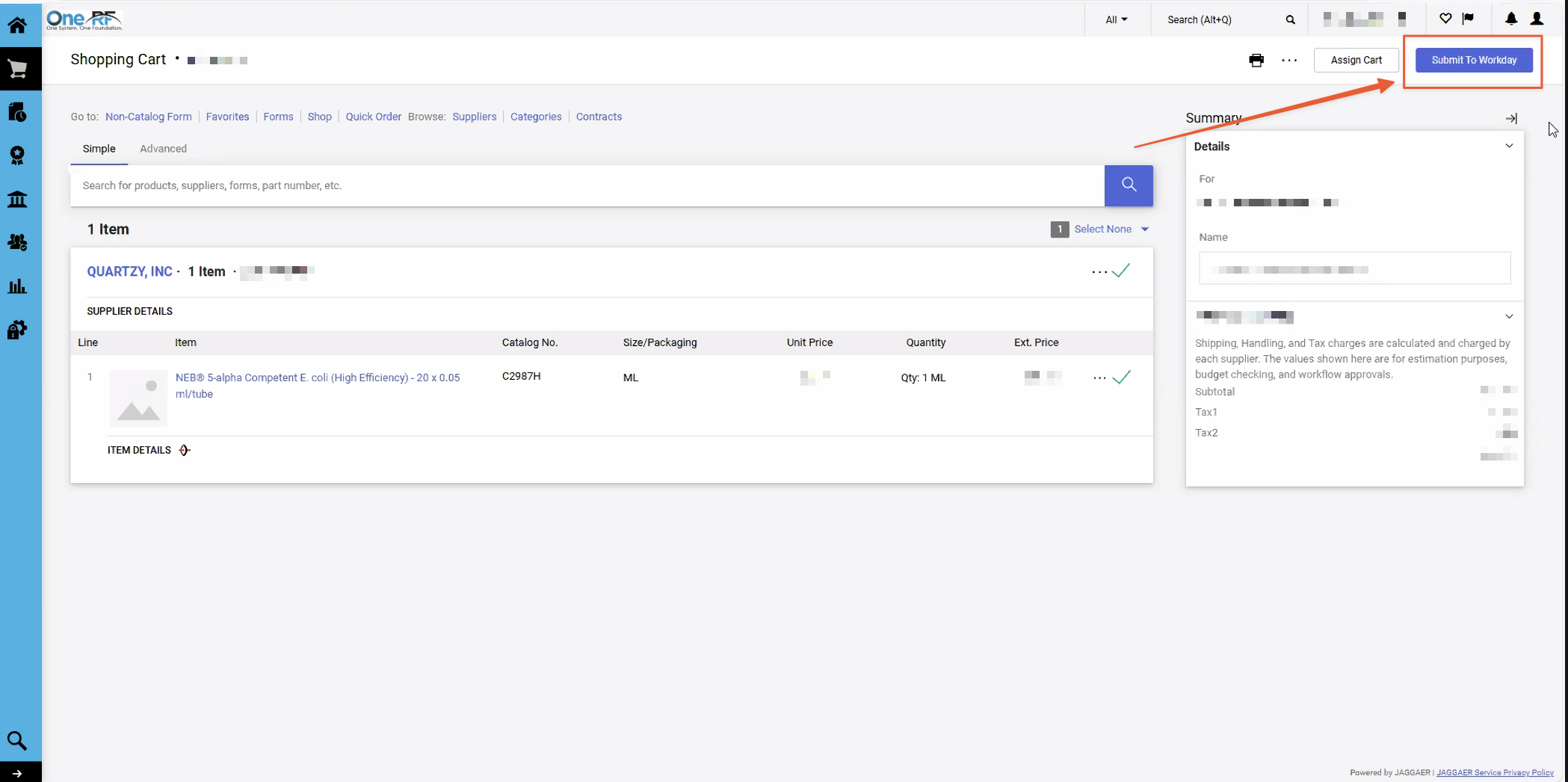Open the suppliers people sidebar icon
Viewport: 1568px width, 782px height.
17,242
